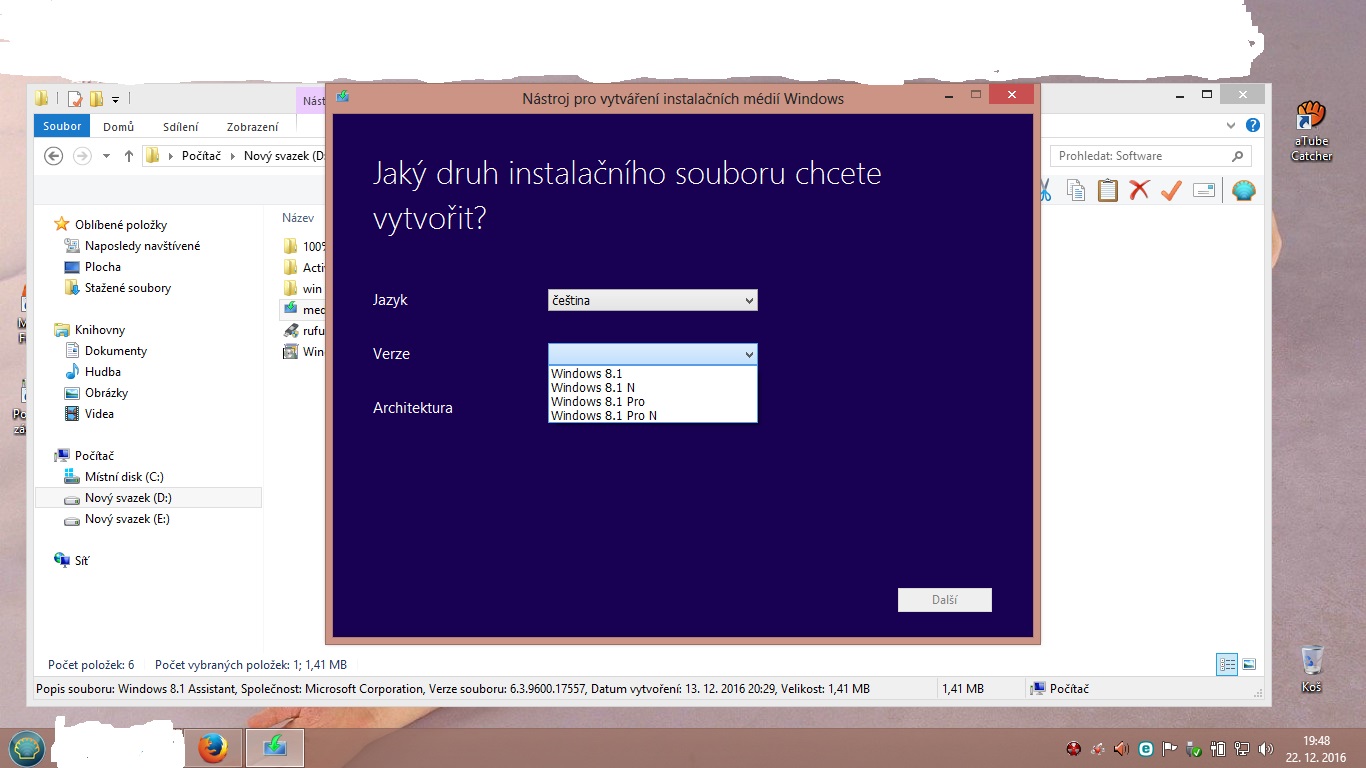Open the Hudba library
The height and width of the screenshot is (768, 1366).
103,372
